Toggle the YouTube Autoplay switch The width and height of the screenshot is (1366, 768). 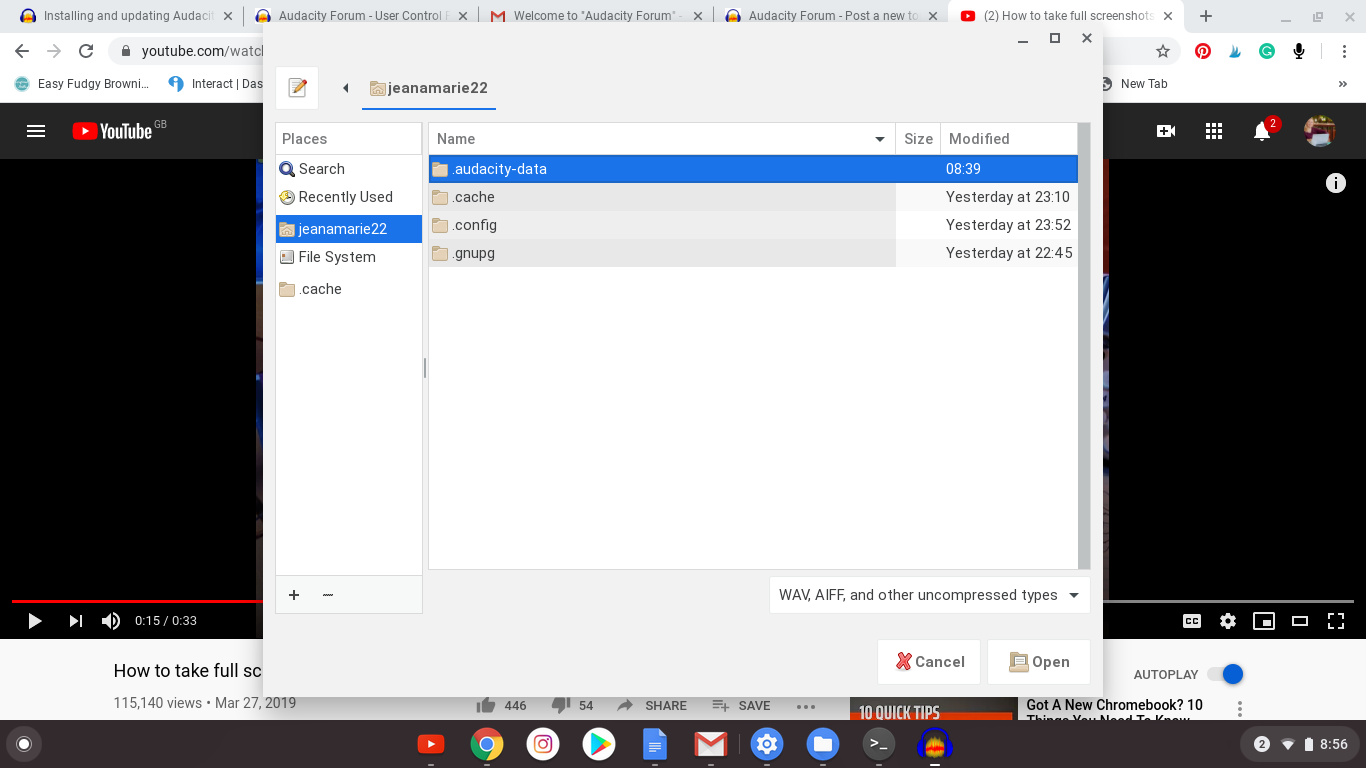(1225, 674)
